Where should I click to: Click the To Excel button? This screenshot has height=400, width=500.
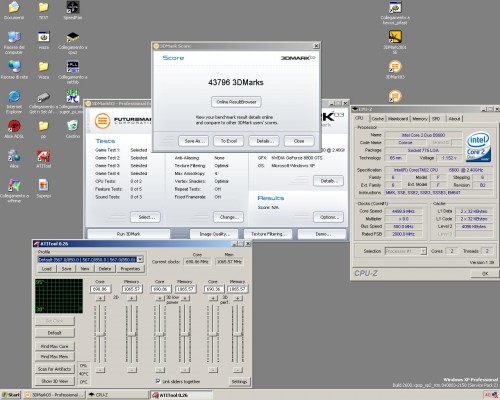coord(229,141)
